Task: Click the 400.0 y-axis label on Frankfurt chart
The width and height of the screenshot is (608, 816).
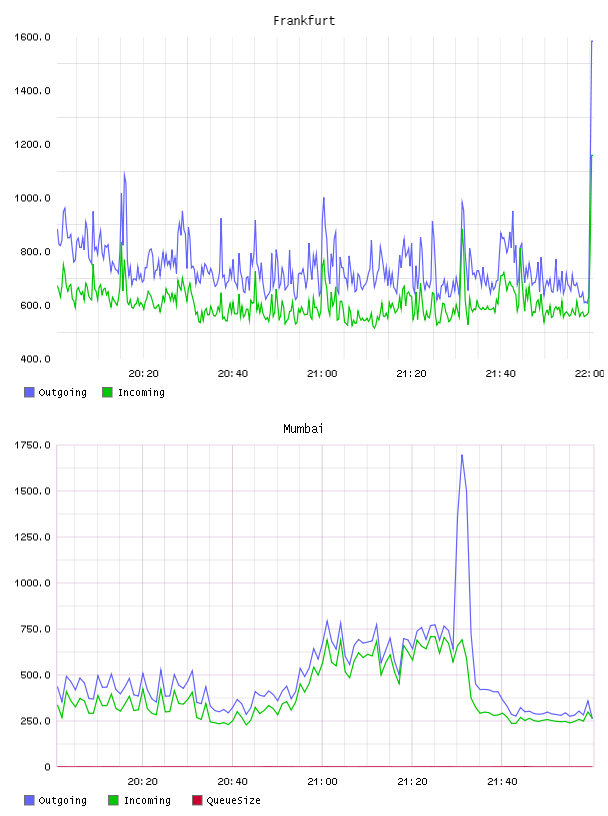Action: (35, 359)
